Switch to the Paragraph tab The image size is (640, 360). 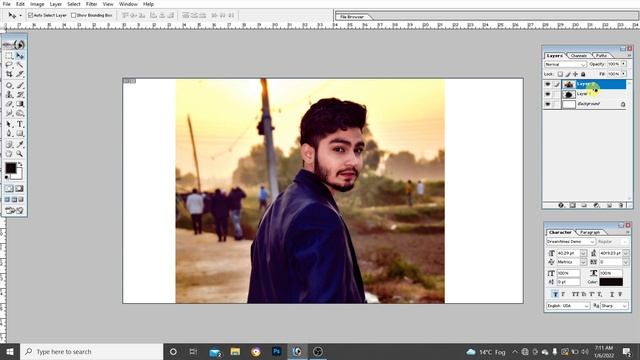[590, 232]
